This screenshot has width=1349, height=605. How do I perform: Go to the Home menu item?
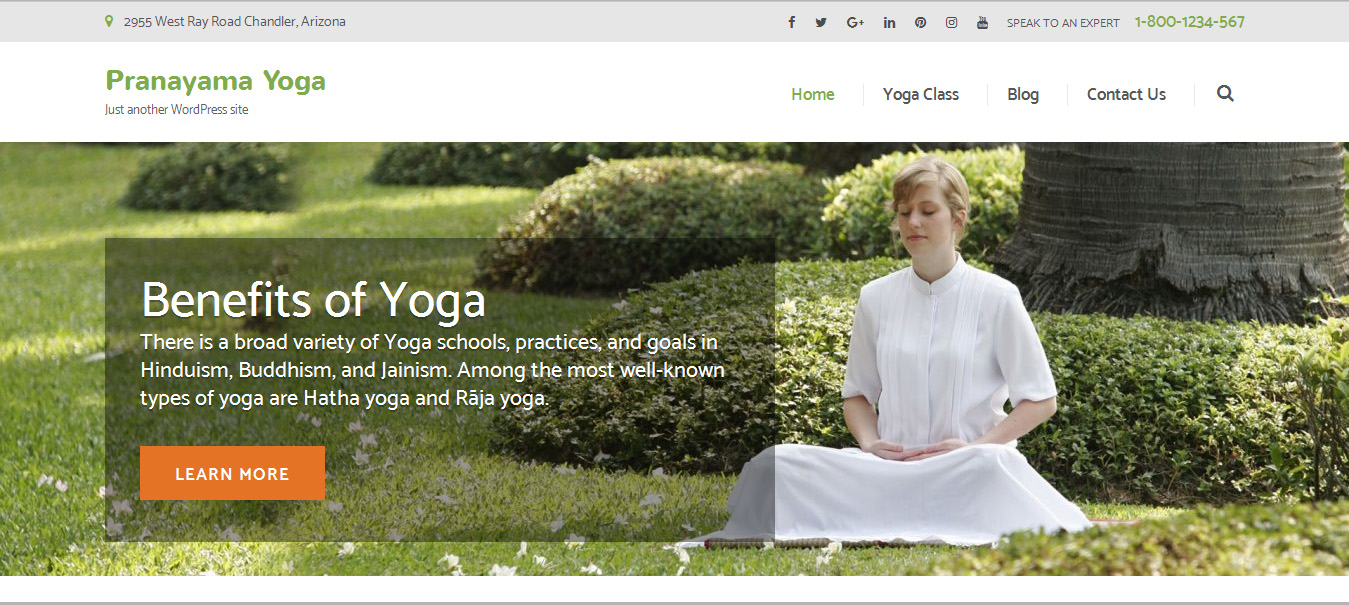click(813, 94)
